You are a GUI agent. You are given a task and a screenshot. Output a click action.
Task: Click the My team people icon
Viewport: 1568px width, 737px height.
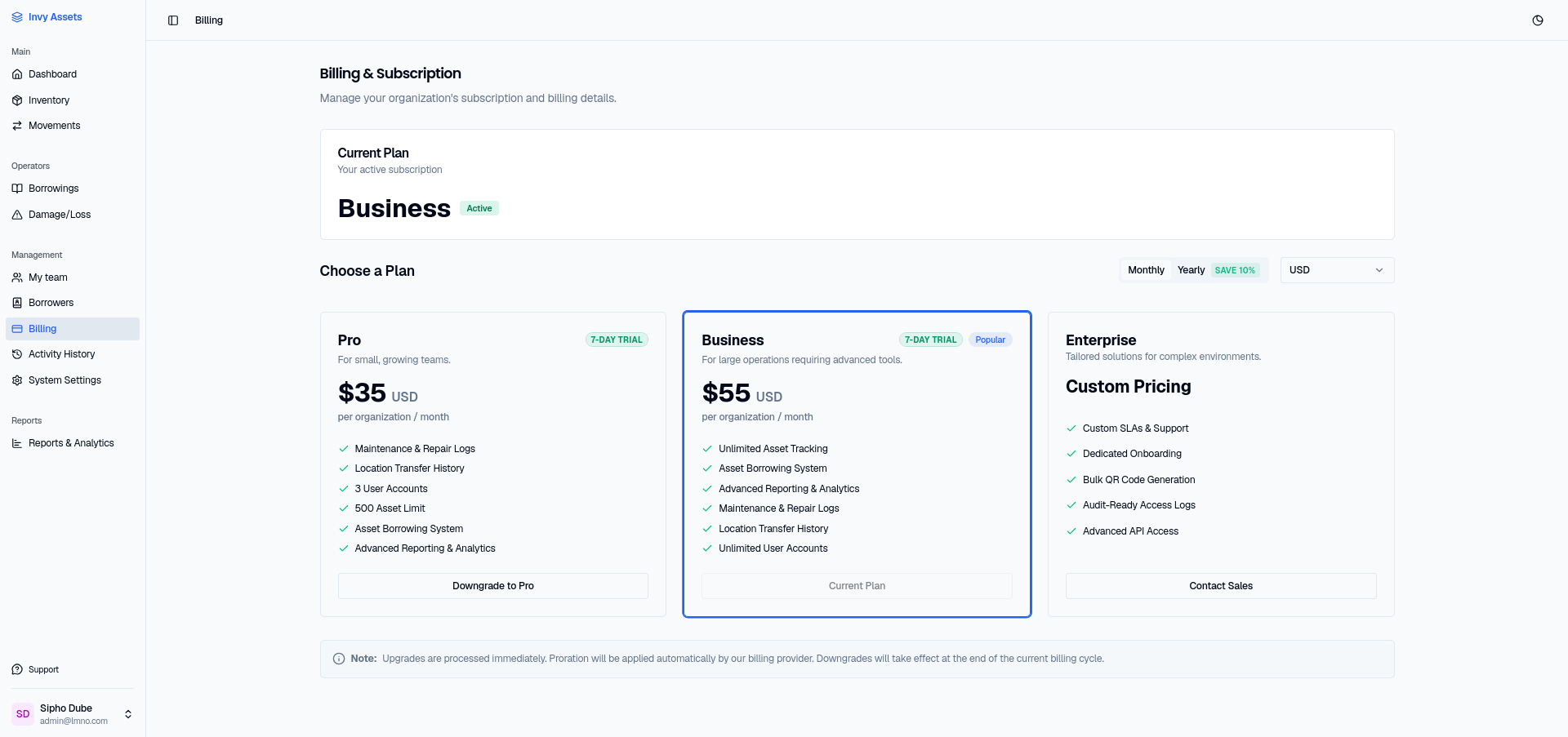[17, 277]
